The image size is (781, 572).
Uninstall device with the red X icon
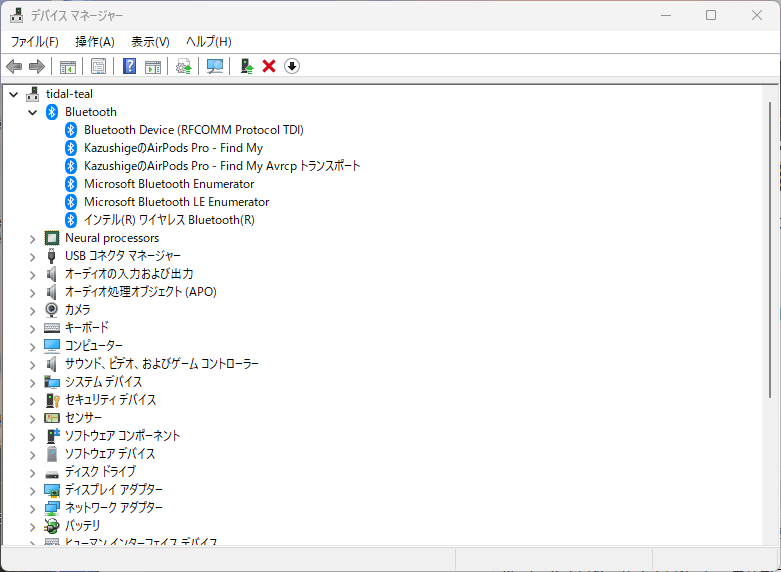point(269,66)
